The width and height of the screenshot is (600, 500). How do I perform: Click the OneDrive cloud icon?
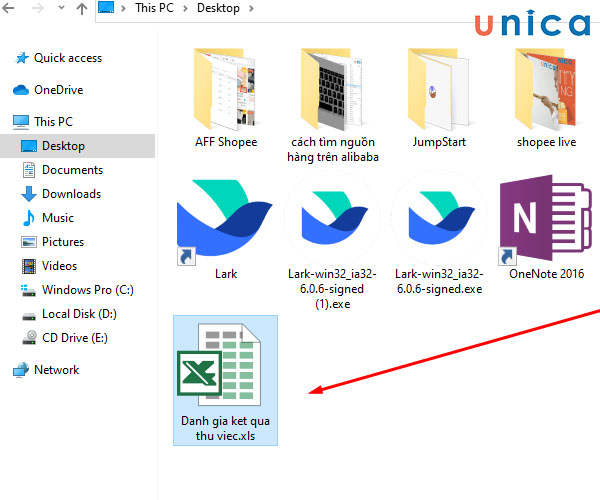pos(21,90)
